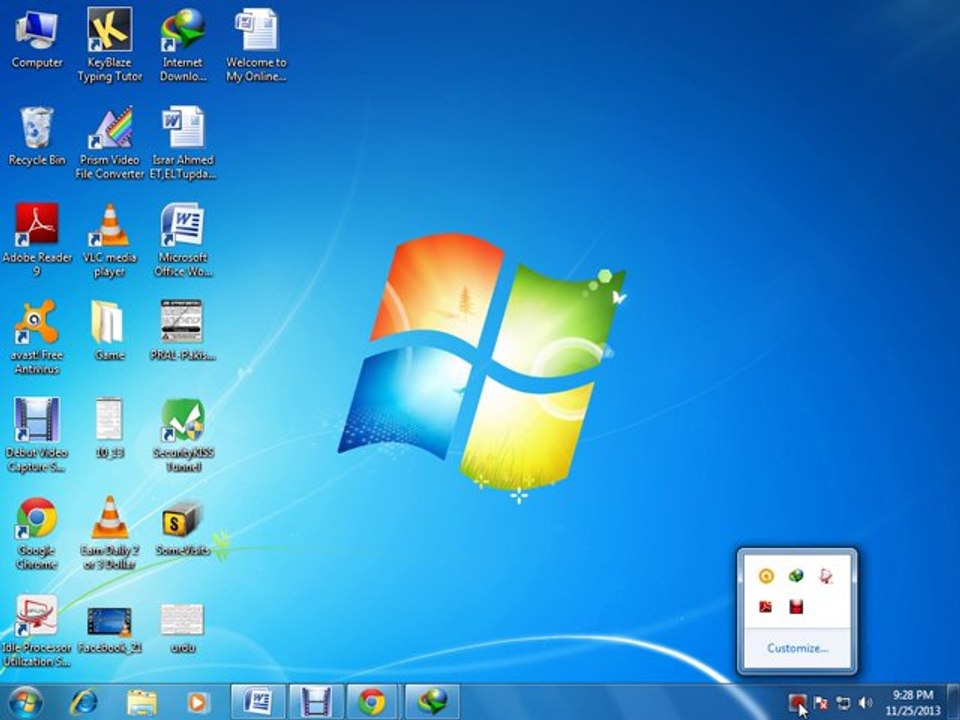Click the red bucket-shaped icon in tray popup
960x720 pixels.
(x=796, y=607)
